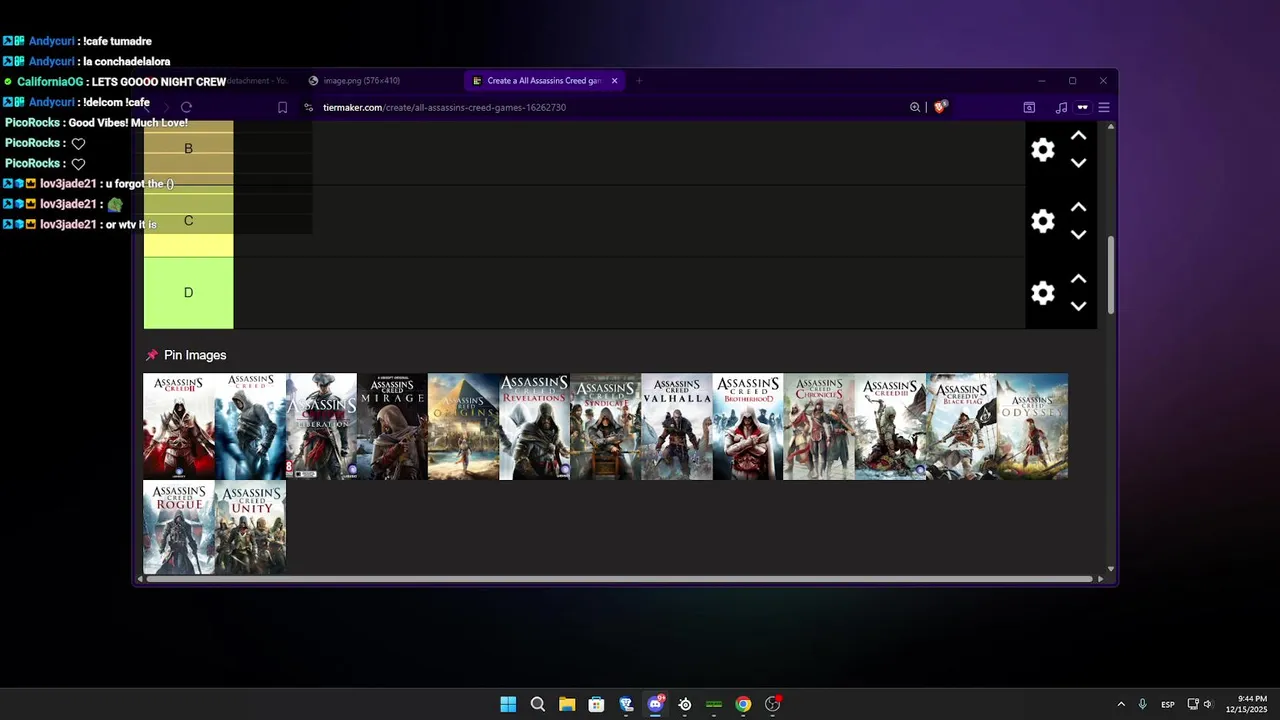Move tier B row down
This screenshot has width=1280, height=720.
[x=1078, y=163]
